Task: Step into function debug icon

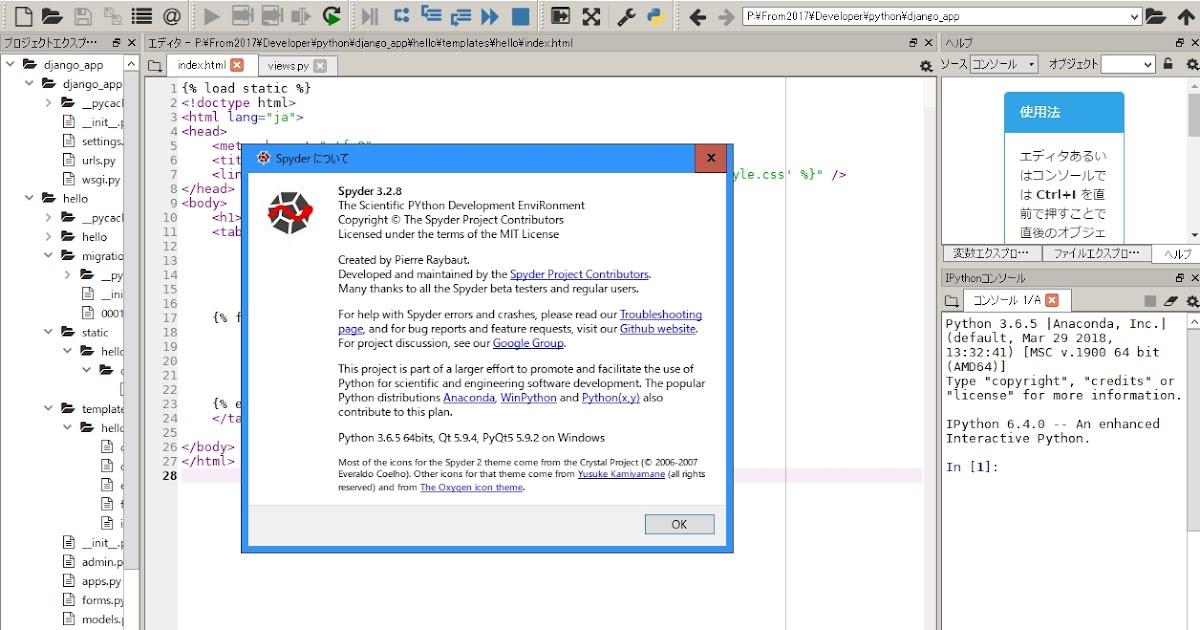Action: point(431,16)
